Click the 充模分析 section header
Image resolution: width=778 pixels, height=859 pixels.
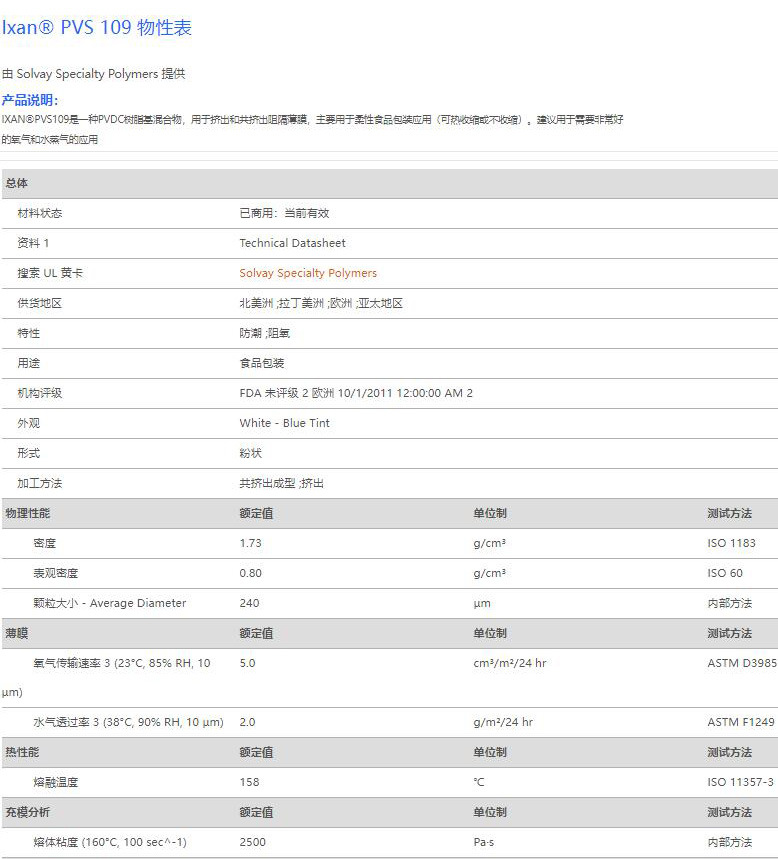27,812
